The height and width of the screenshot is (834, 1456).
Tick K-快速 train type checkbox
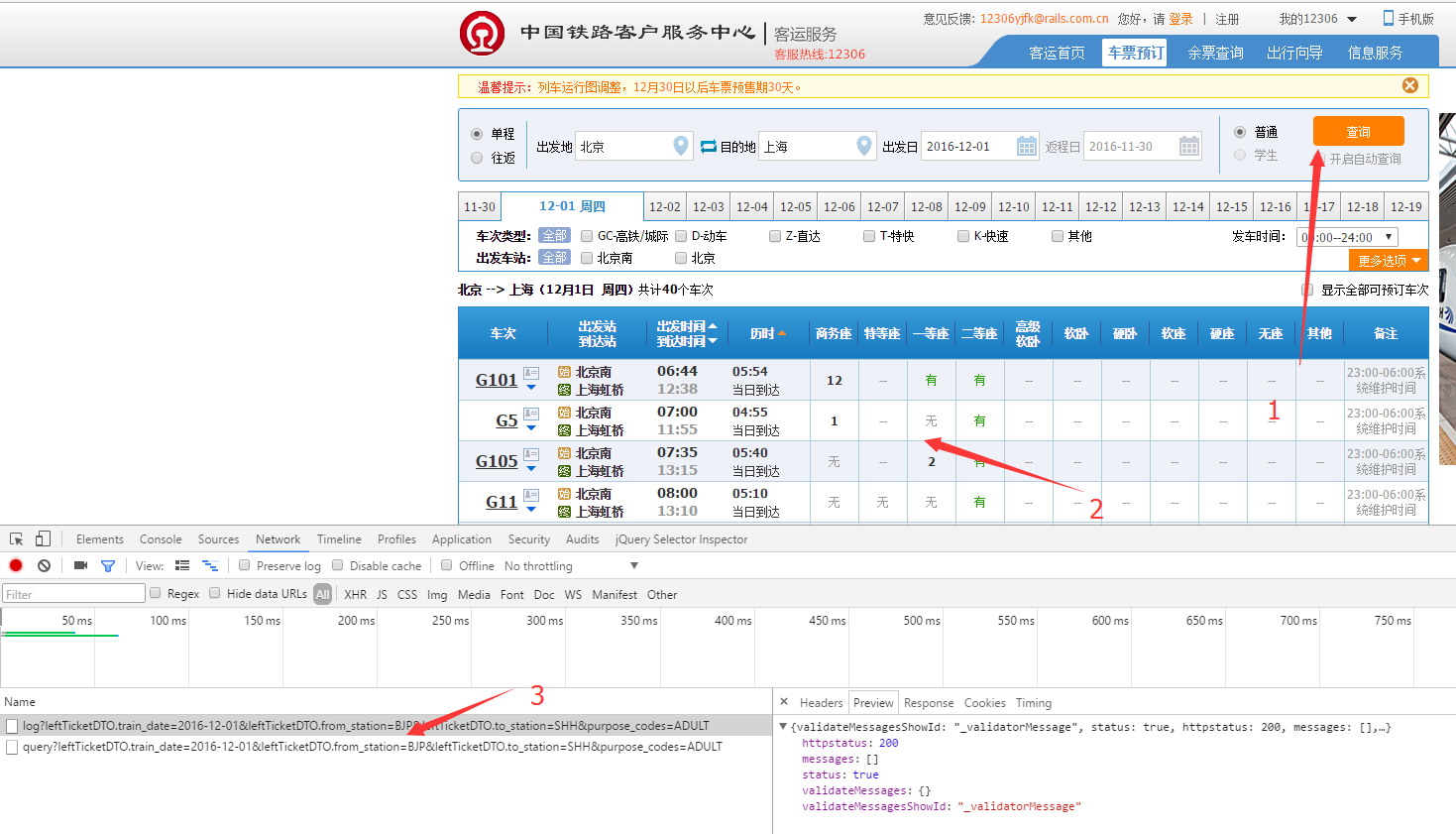point(963,236)
